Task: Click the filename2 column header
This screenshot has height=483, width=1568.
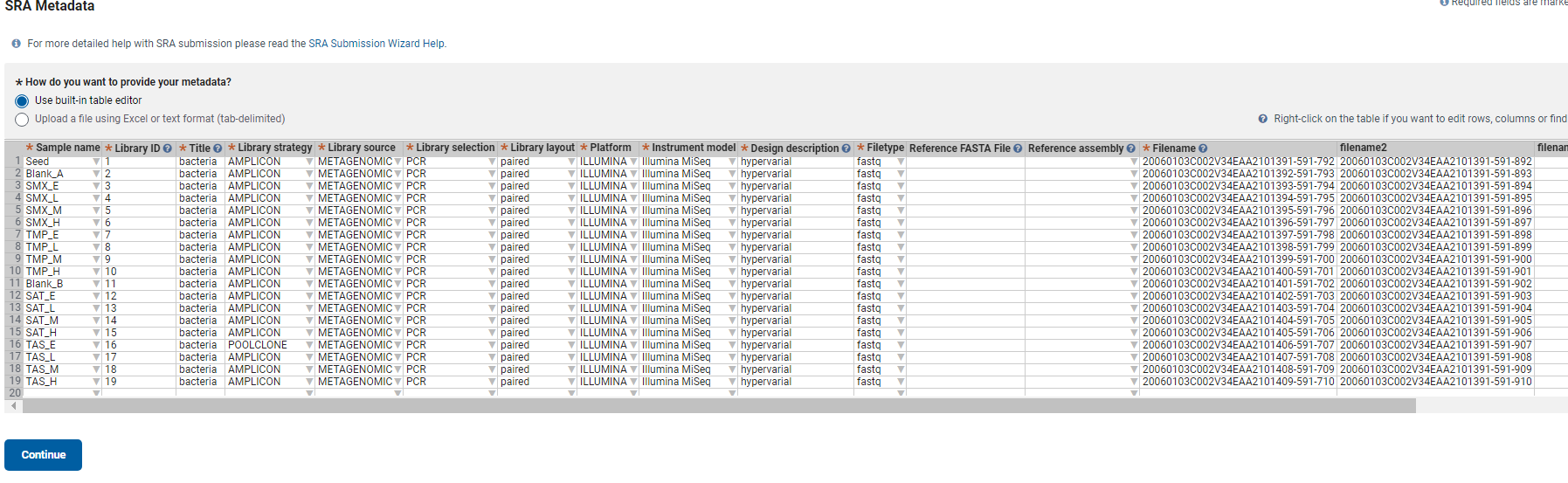Action: point(1436,148)
